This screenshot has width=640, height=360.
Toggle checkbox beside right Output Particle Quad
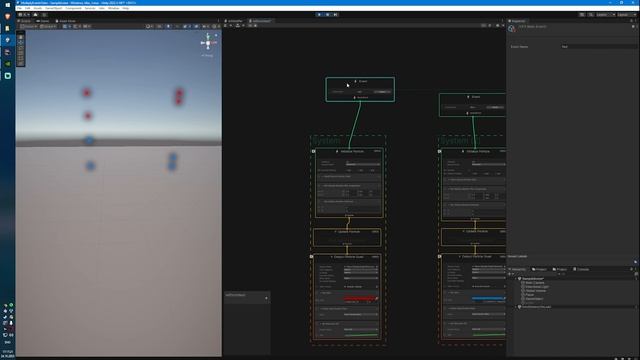pyautogui.click(x=440, y=257)
